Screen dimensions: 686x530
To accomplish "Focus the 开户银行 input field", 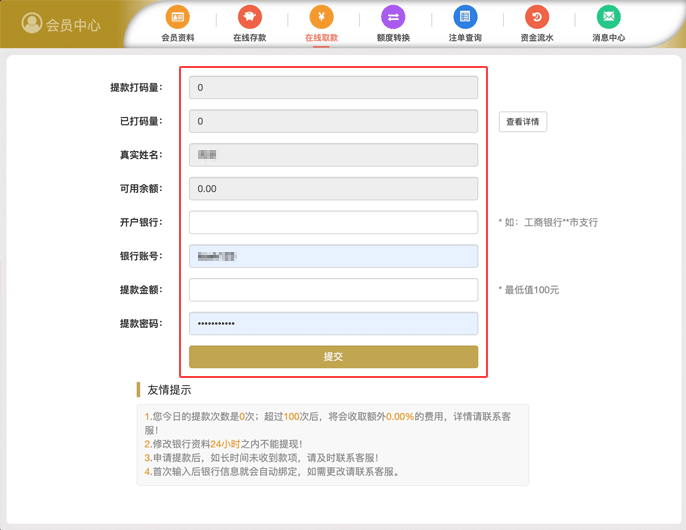I will [x=333, y=222].
